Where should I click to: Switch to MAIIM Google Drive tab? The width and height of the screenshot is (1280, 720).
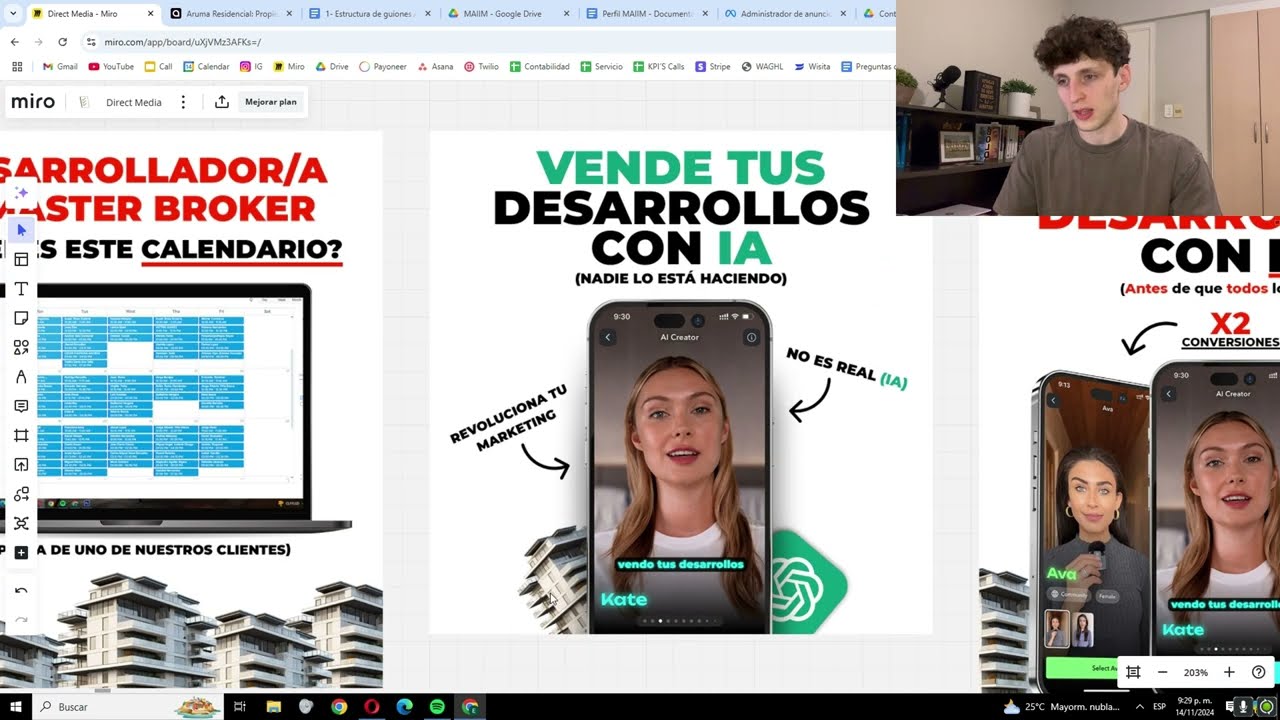click(x=506, y=14)
